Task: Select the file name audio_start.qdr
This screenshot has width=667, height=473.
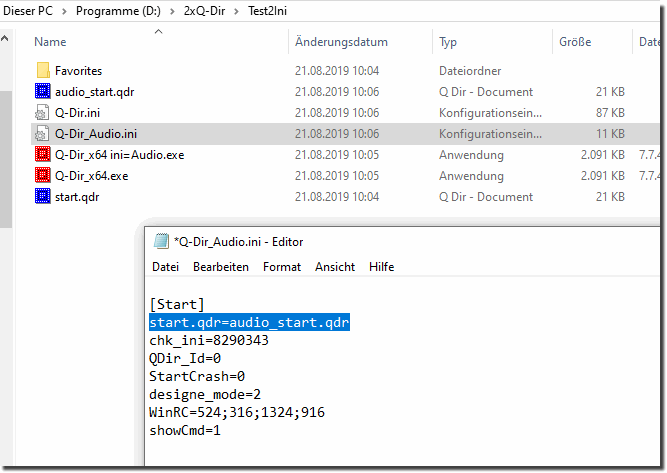Action: pos(94,91)
